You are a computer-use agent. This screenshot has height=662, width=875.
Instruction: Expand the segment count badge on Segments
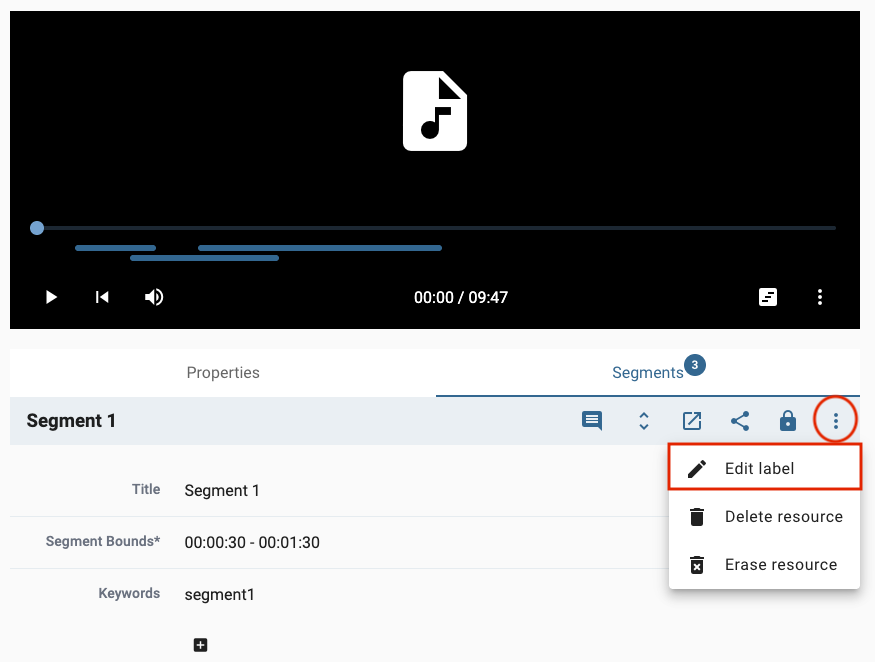[695, 365]
